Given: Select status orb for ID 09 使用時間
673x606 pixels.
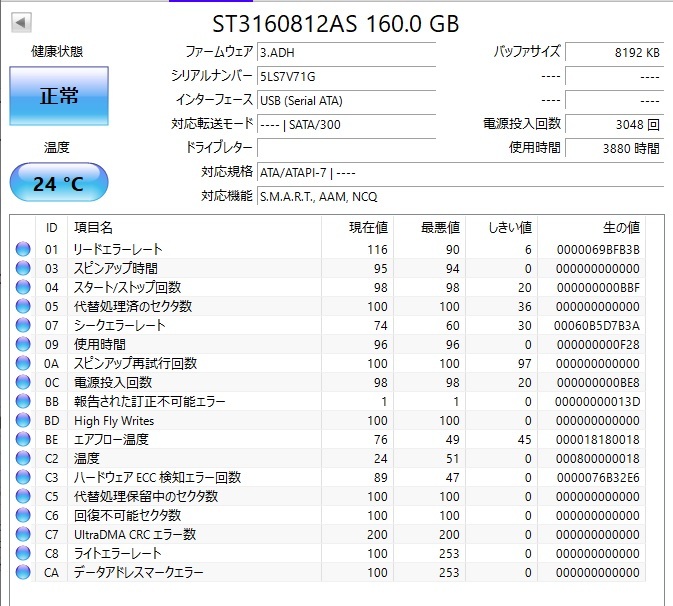Looking at the screenshot, I should click(23, 344).
